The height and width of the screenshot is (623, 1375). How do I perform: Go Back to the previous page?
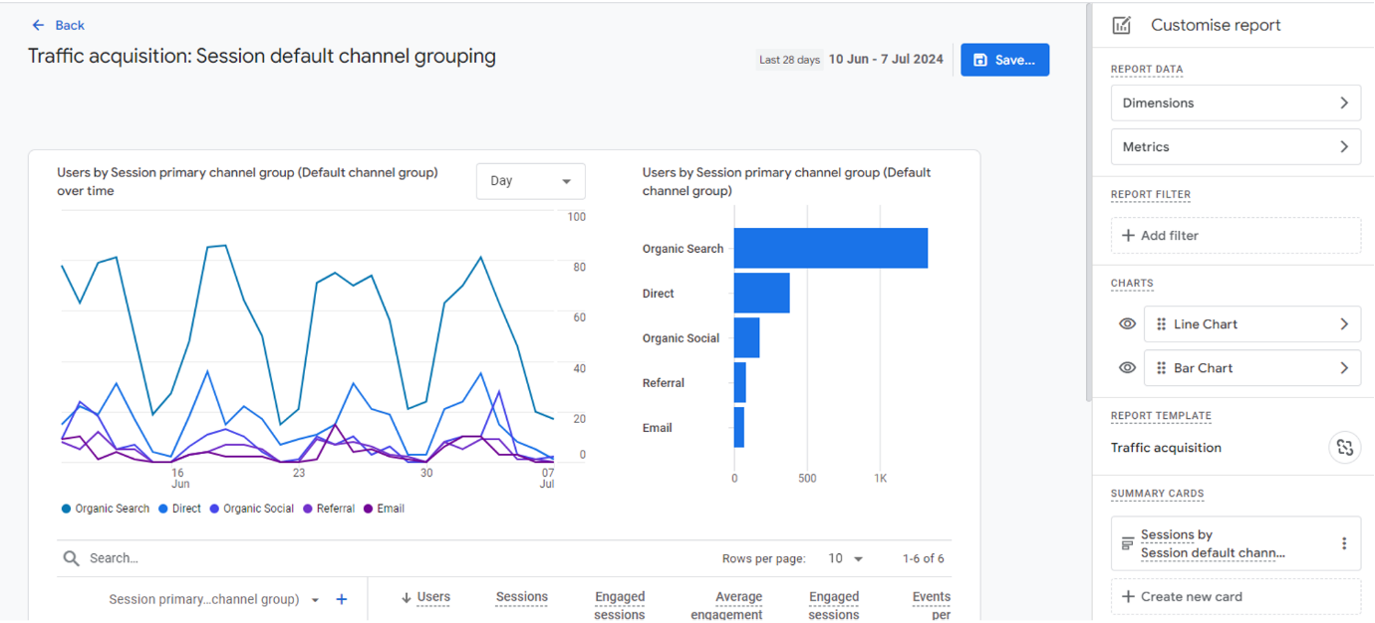click(x=58, y=25)
